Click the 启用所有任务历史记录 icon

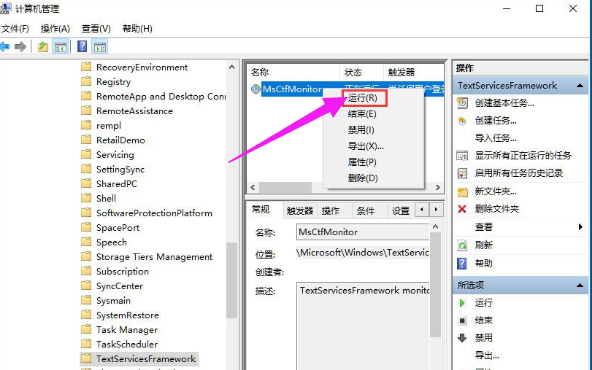click(462, 173)
